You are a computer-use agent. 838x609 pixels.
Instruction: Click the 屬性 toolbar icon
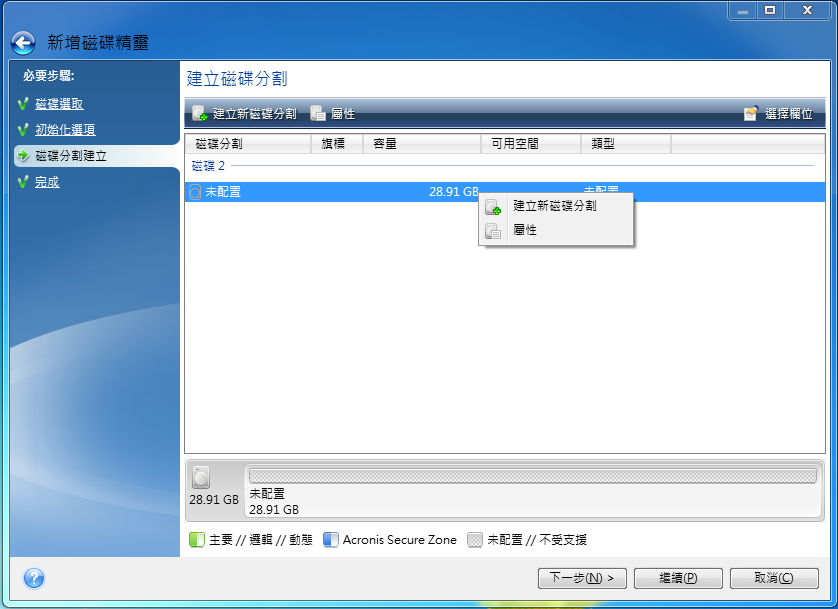[318, 113]
